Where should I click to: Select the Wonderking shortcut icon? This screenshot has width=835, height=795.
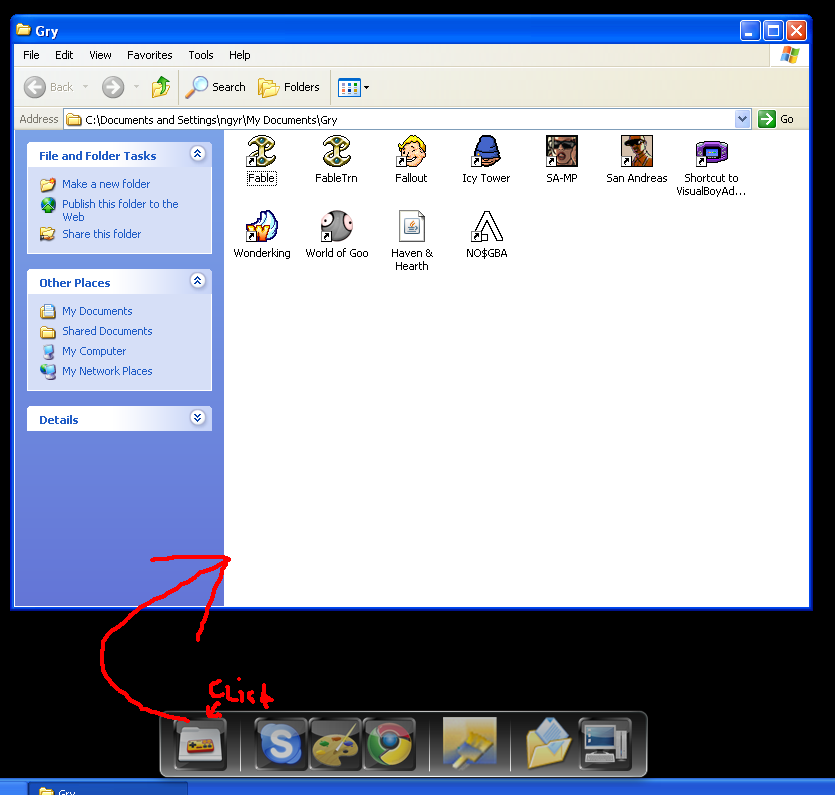click(261, 226)
